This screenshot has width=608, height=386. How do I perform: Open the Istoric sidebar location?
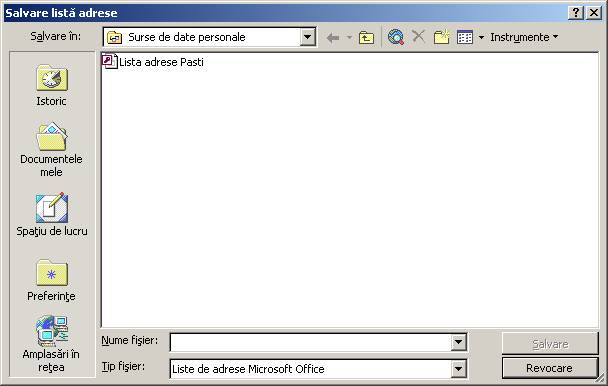tap(52, 85)
